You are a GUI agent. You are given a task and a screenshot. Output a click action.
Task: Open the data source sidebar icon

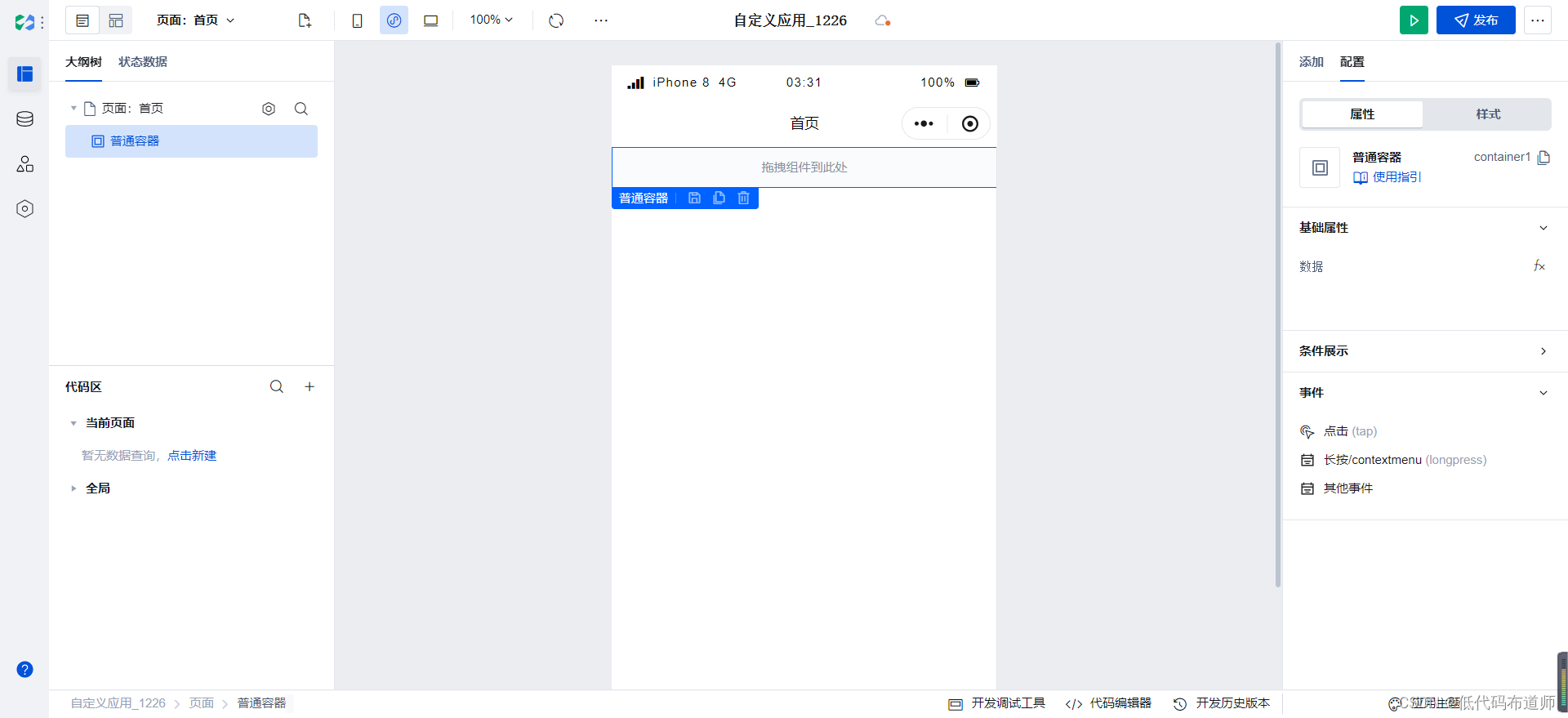(x=24, y=119)
